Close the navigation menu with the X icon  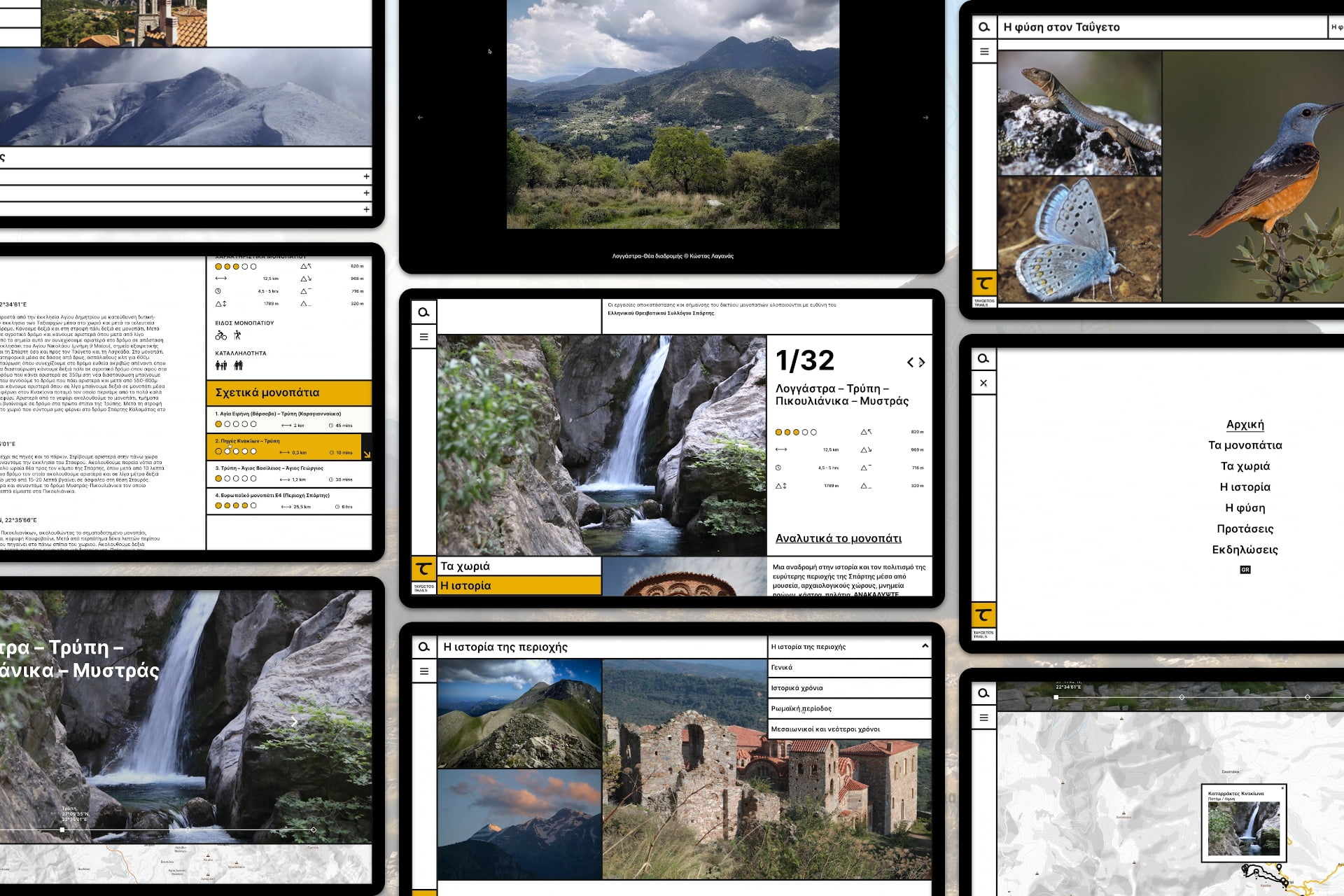point(983,383)
